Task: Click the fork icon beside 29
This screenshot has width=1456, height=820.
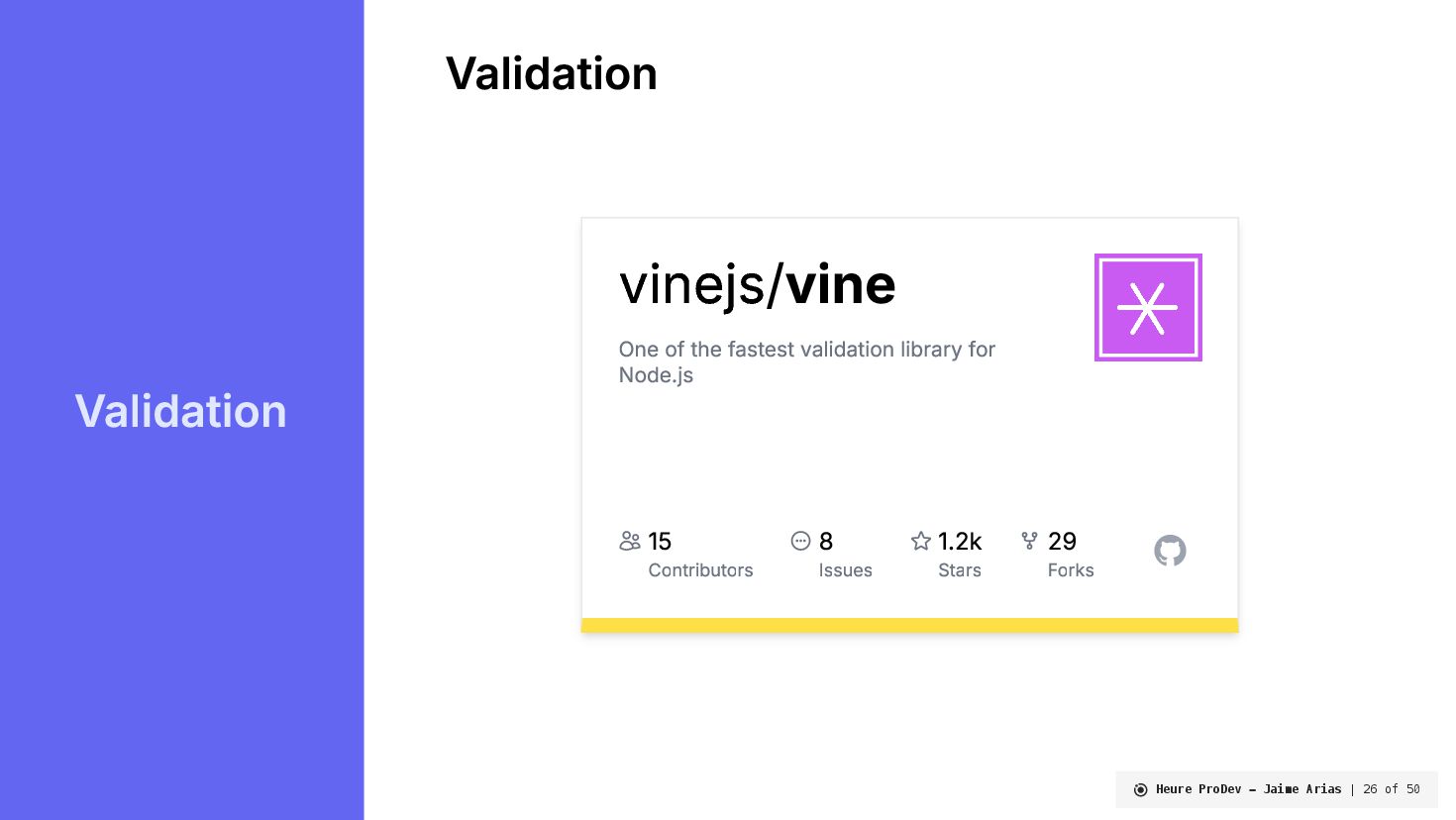Action: tap(1029, 541)
